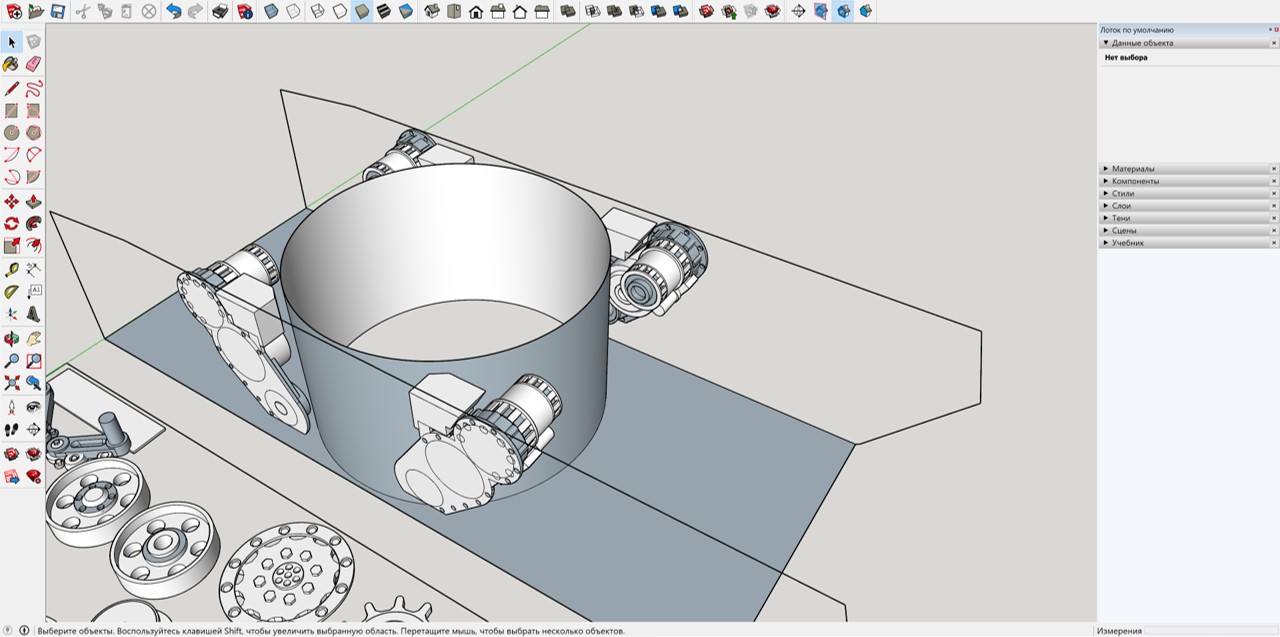This screenshot has height=637, width=1280.
Task: Activate the Orbit tool
Action: click(11, 339)
